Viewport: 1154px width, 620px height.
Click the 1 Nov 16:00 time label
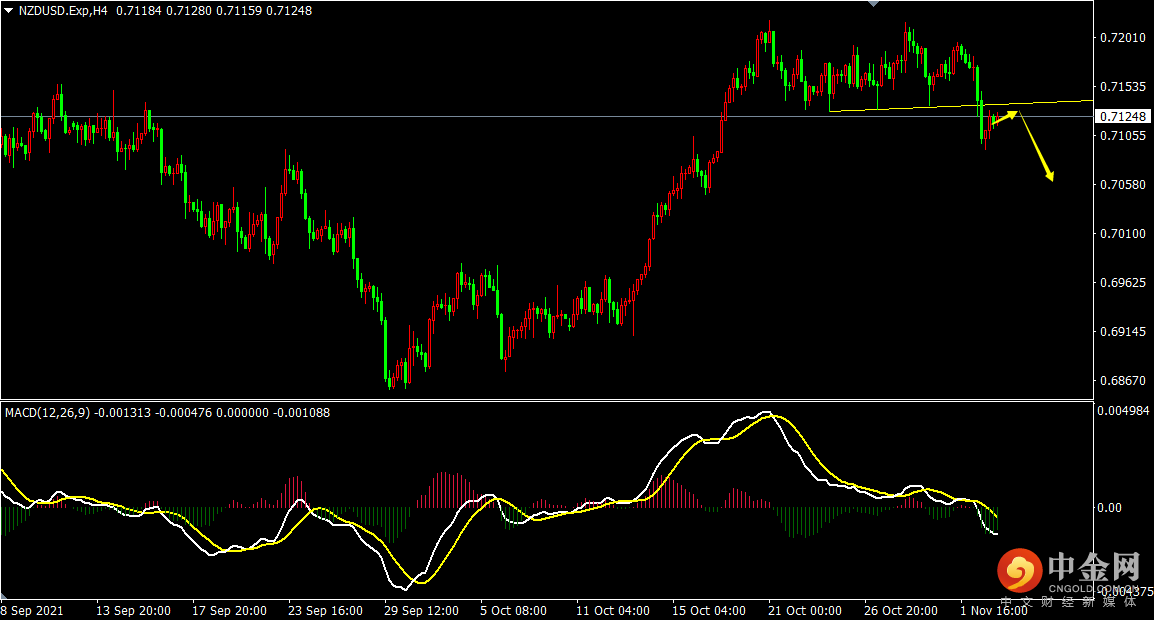click(992, 610)
